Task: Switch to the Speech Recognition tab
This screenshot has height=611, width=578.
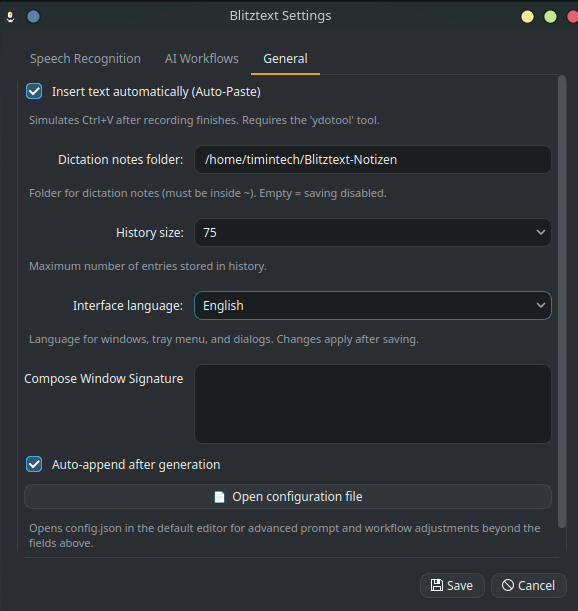Action: click(x=85, y=59)
